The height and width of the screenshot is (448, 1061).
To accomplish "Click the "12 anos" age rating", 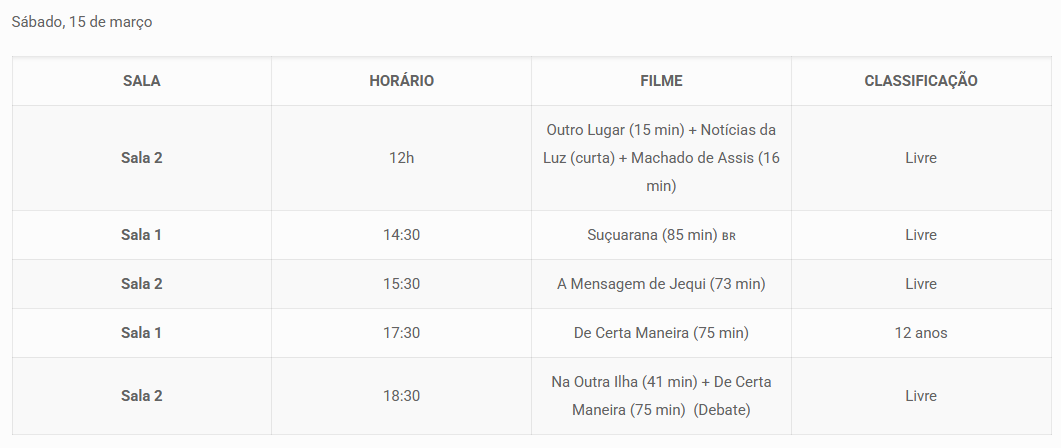I will click(920, 333).
